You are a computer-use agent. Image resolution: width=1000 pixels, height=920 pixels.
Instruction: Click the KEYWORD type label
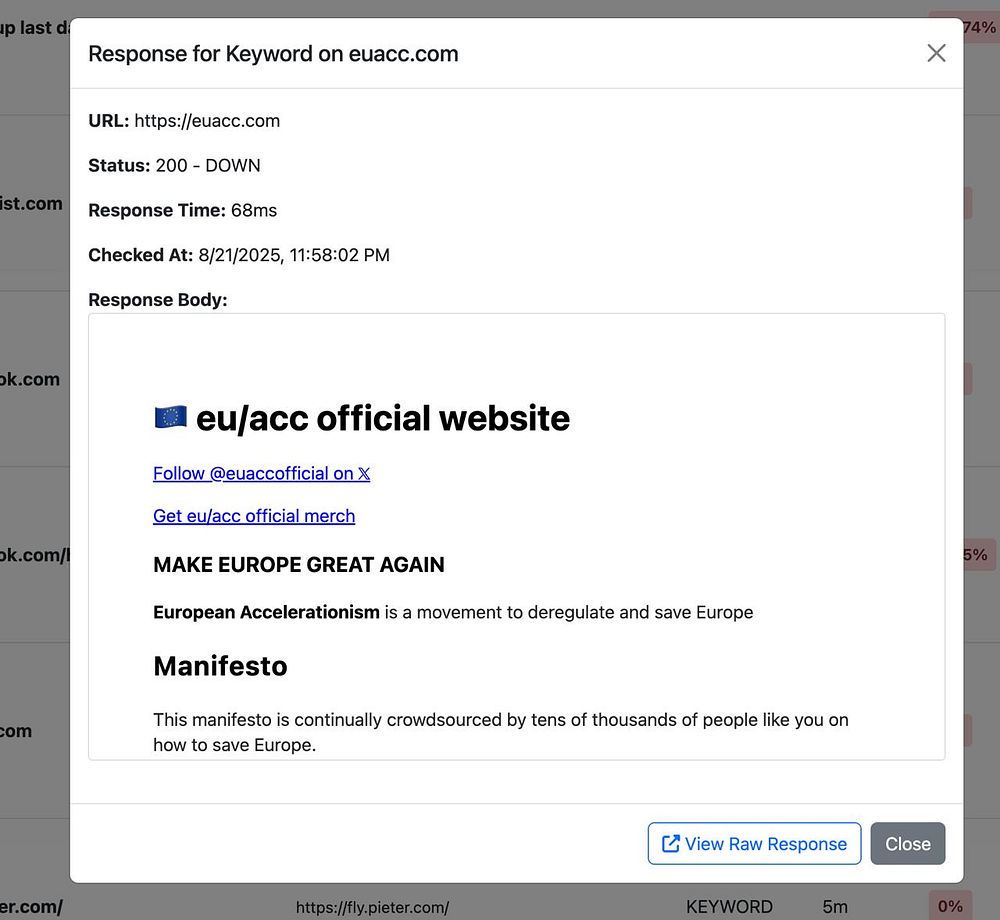tap(729, 907)
